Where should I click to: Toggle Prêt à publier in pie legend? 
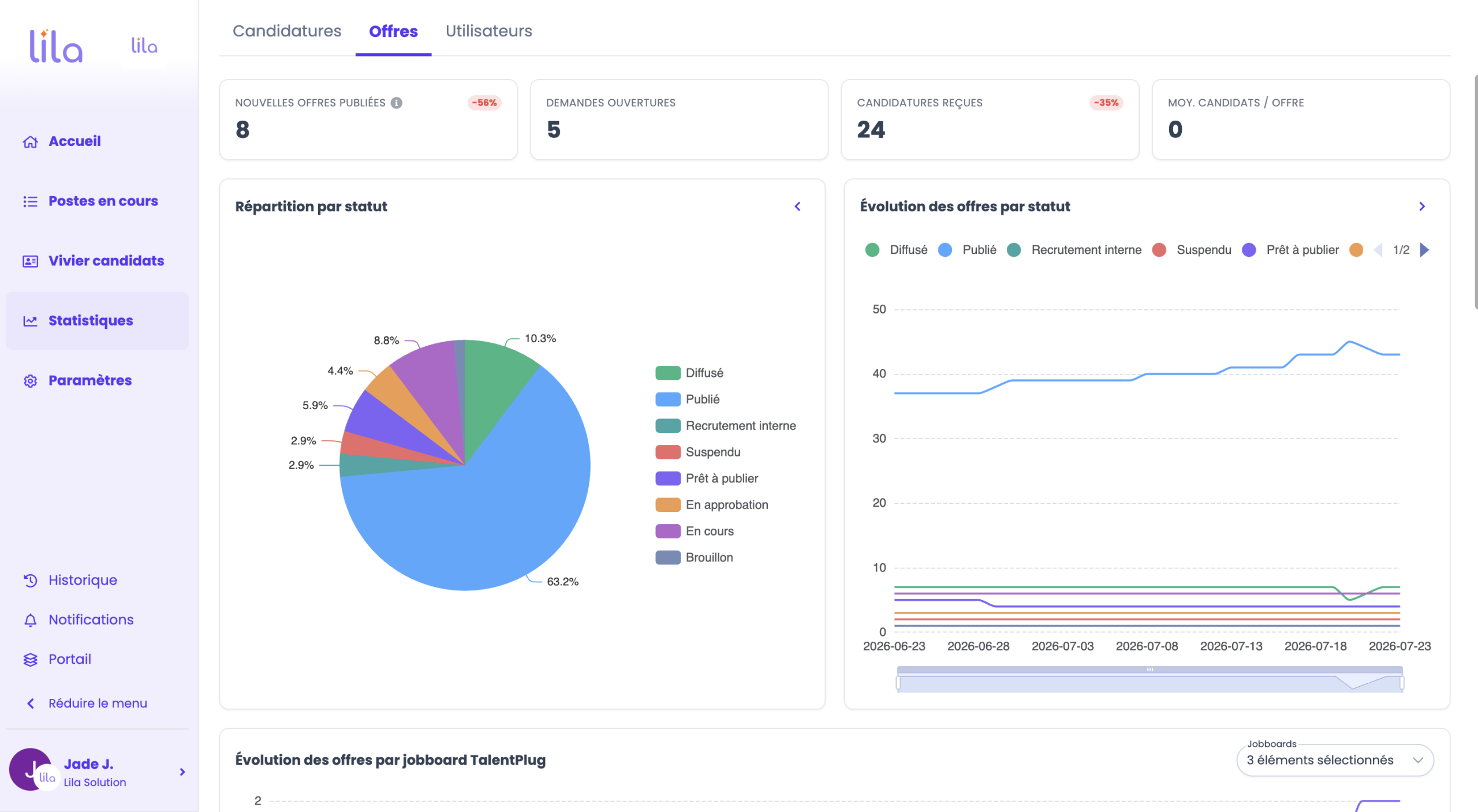click(x=707, y=478)
